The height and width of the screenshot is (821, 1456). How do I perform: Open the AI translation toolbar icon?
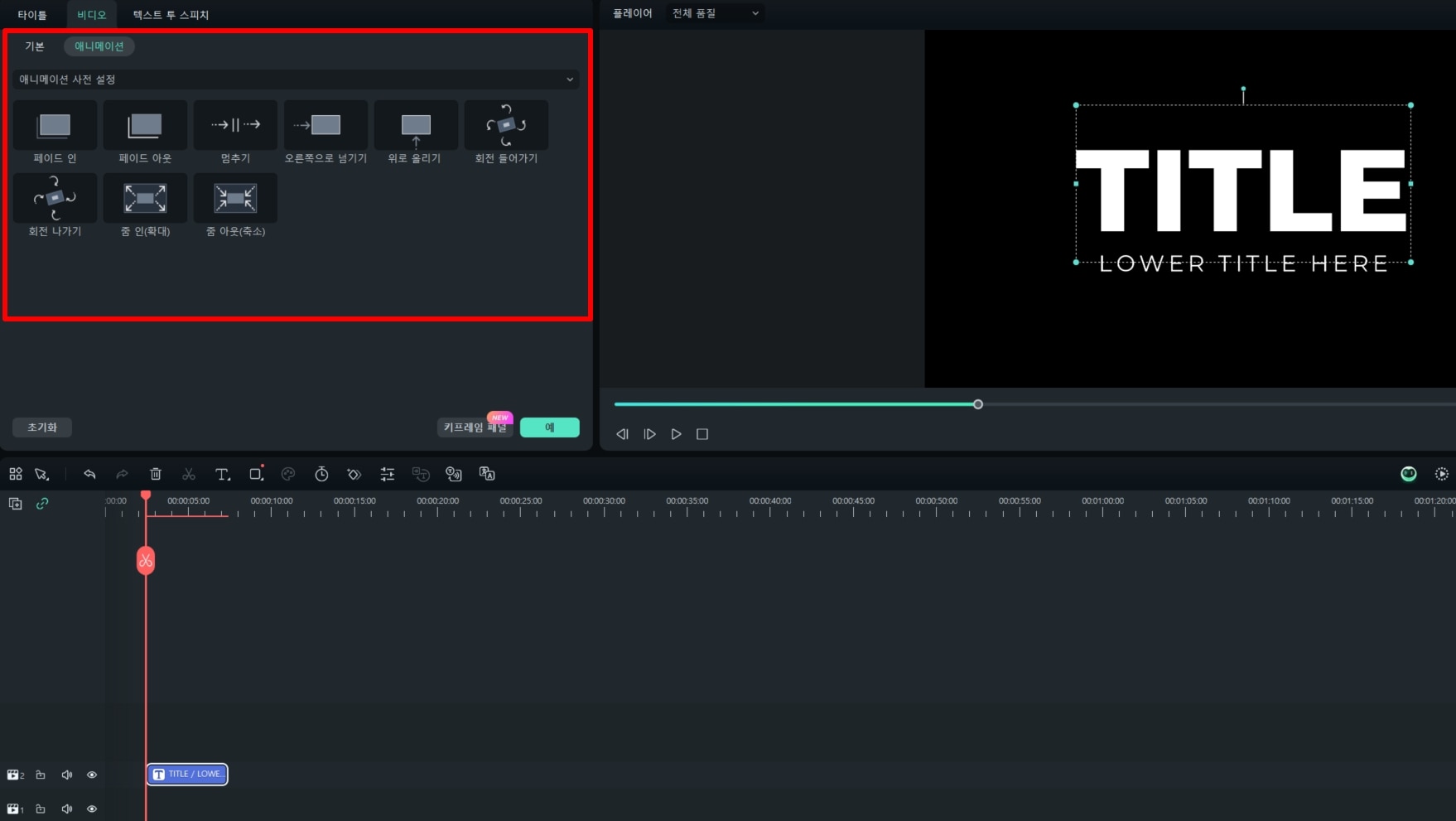pos(487,474)
